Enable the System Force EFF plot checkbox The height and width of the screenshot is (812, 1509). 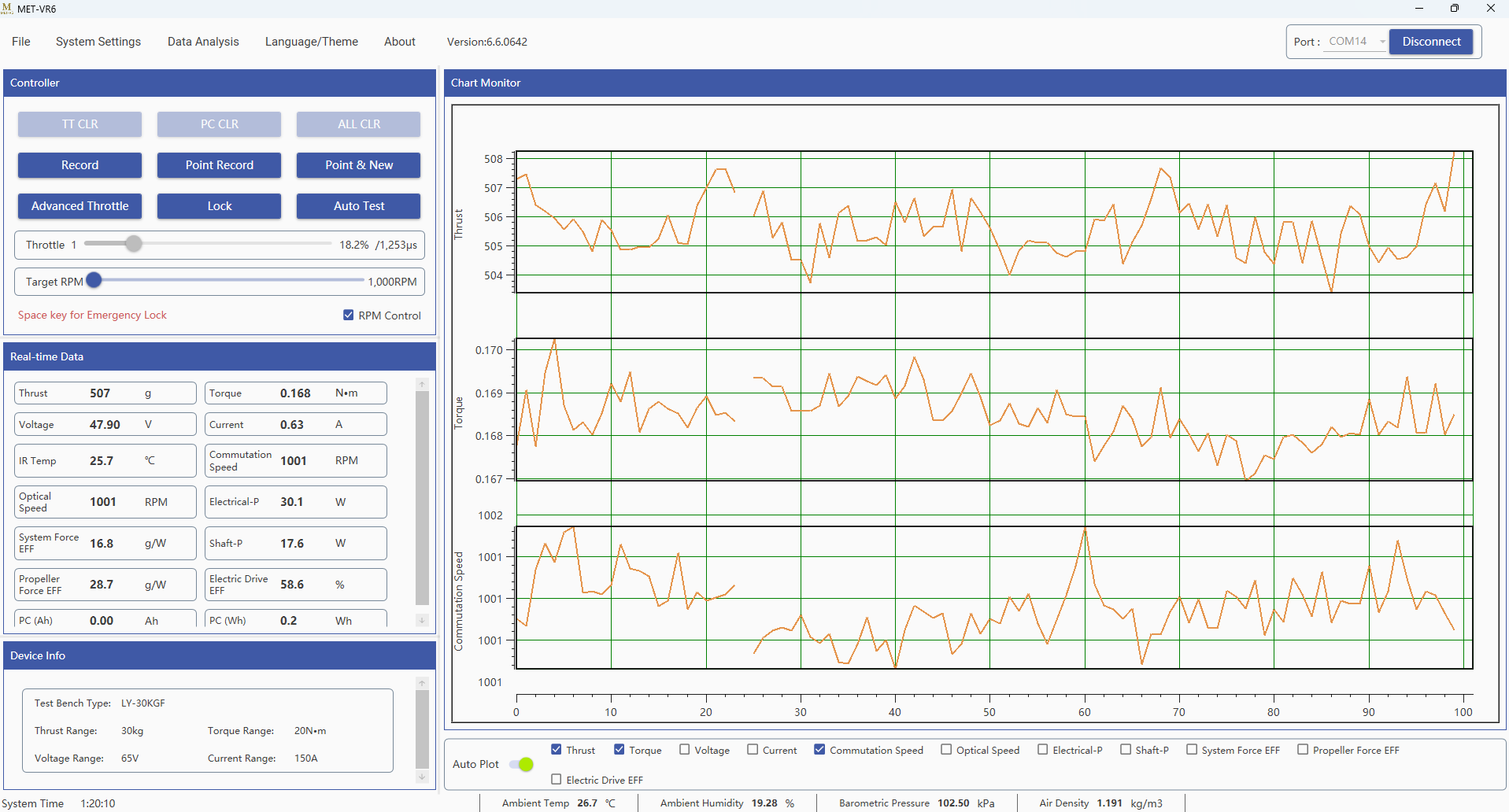pyautogui.click(x=1192, y=749)
